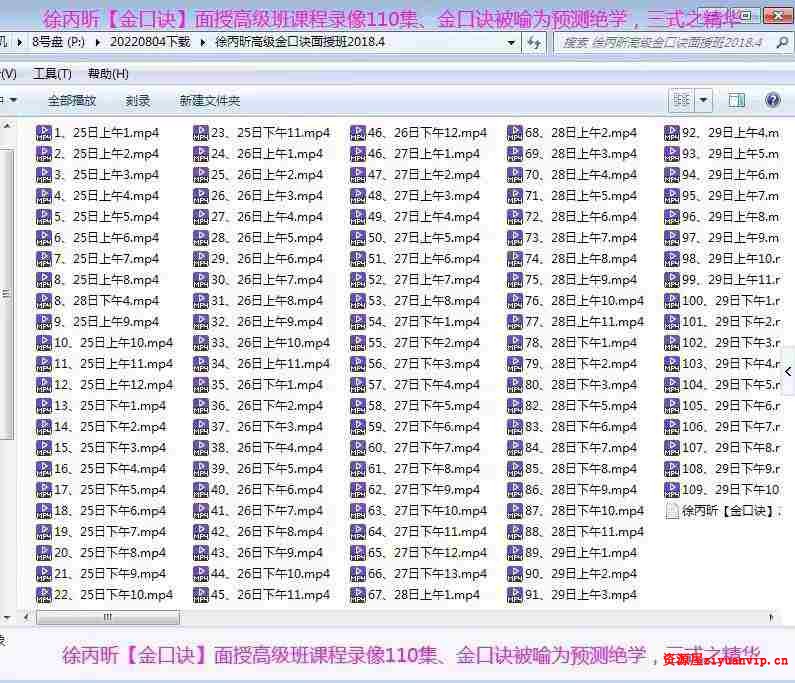Select file name 66、27日下午13.mp4
The width and height of the screenshot is (795, 683).
[x=428, y=574]
